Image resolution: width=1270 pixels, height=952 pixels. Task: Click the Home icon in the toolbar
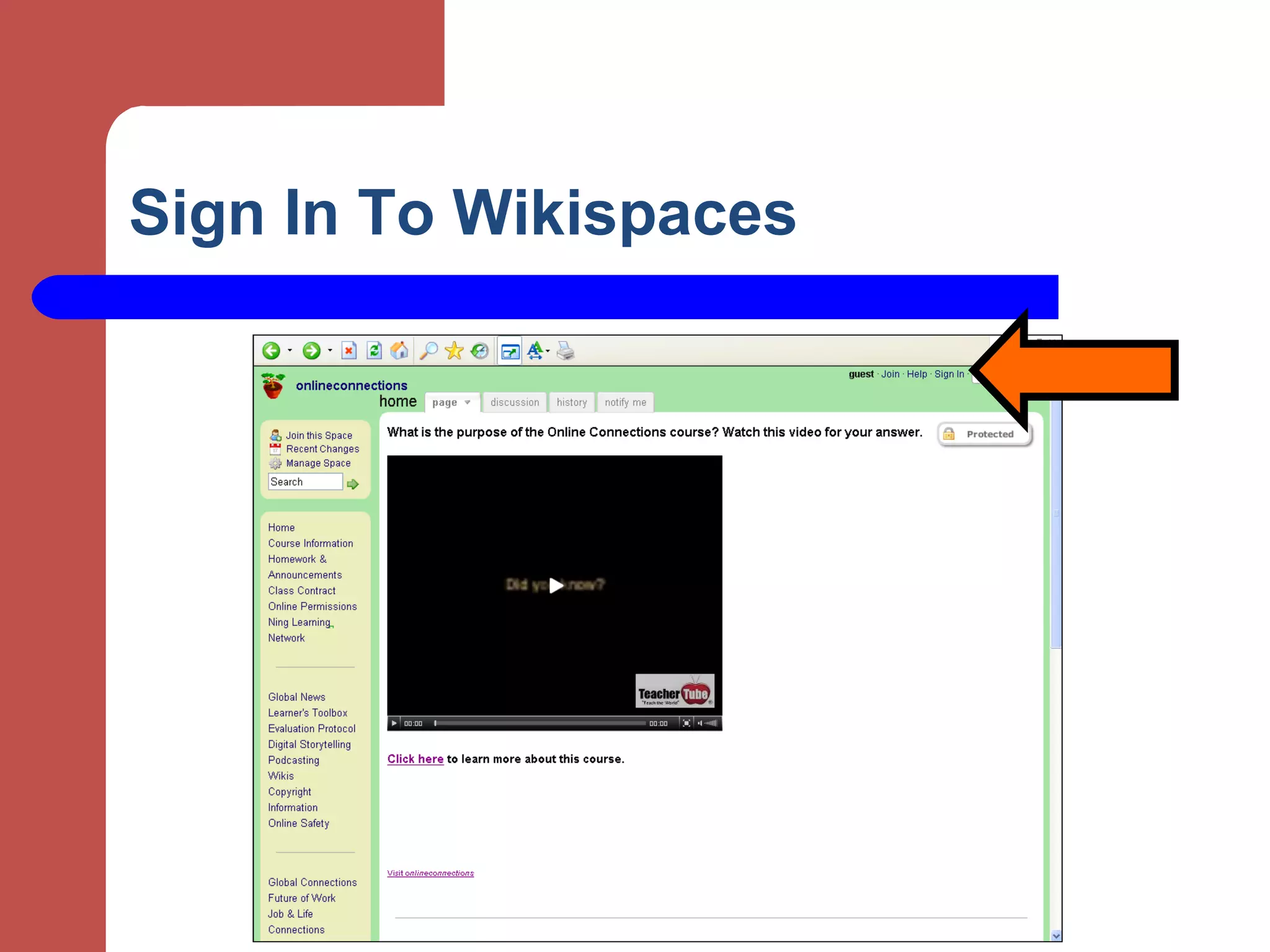399,351
